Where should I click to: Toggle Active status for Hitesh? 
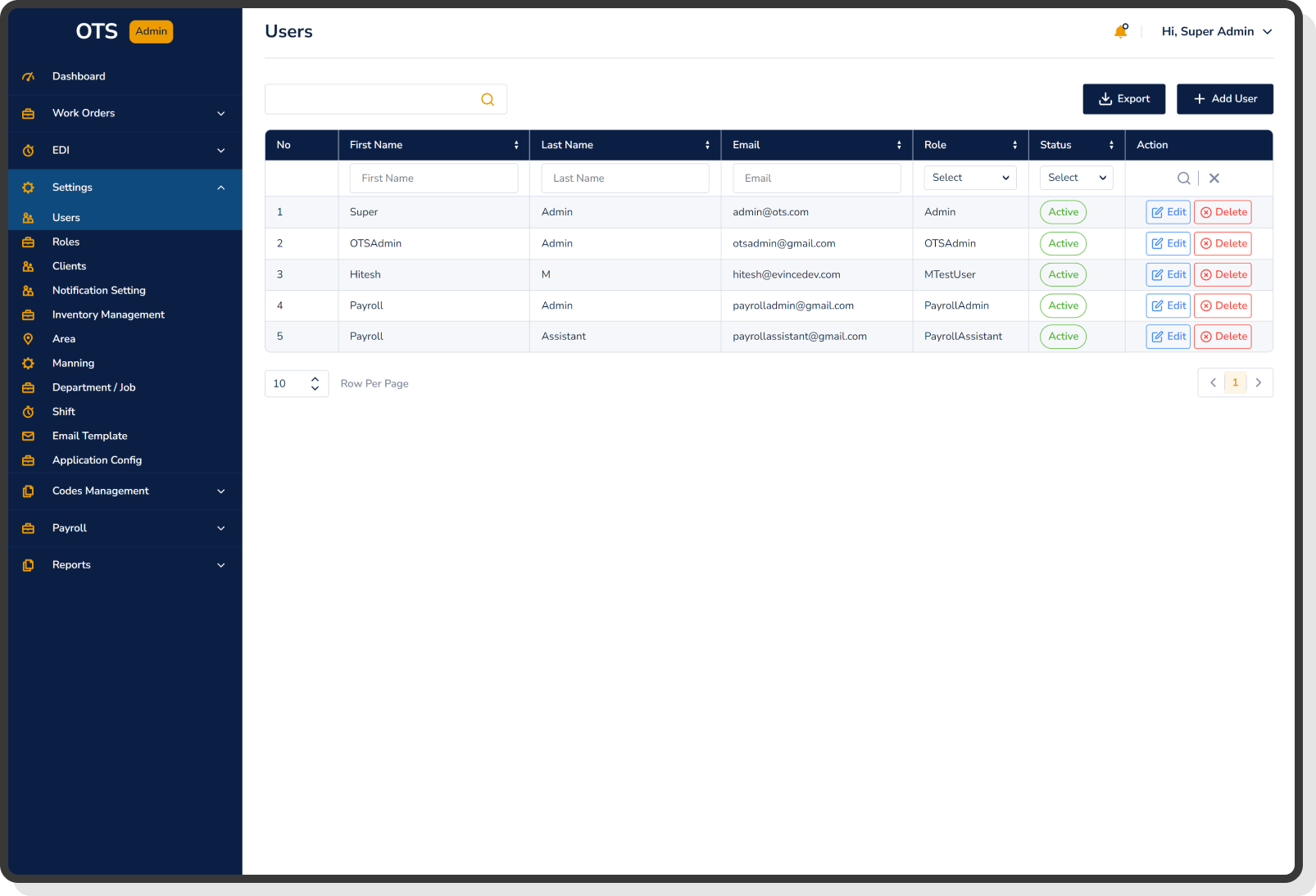(1062, 274)
